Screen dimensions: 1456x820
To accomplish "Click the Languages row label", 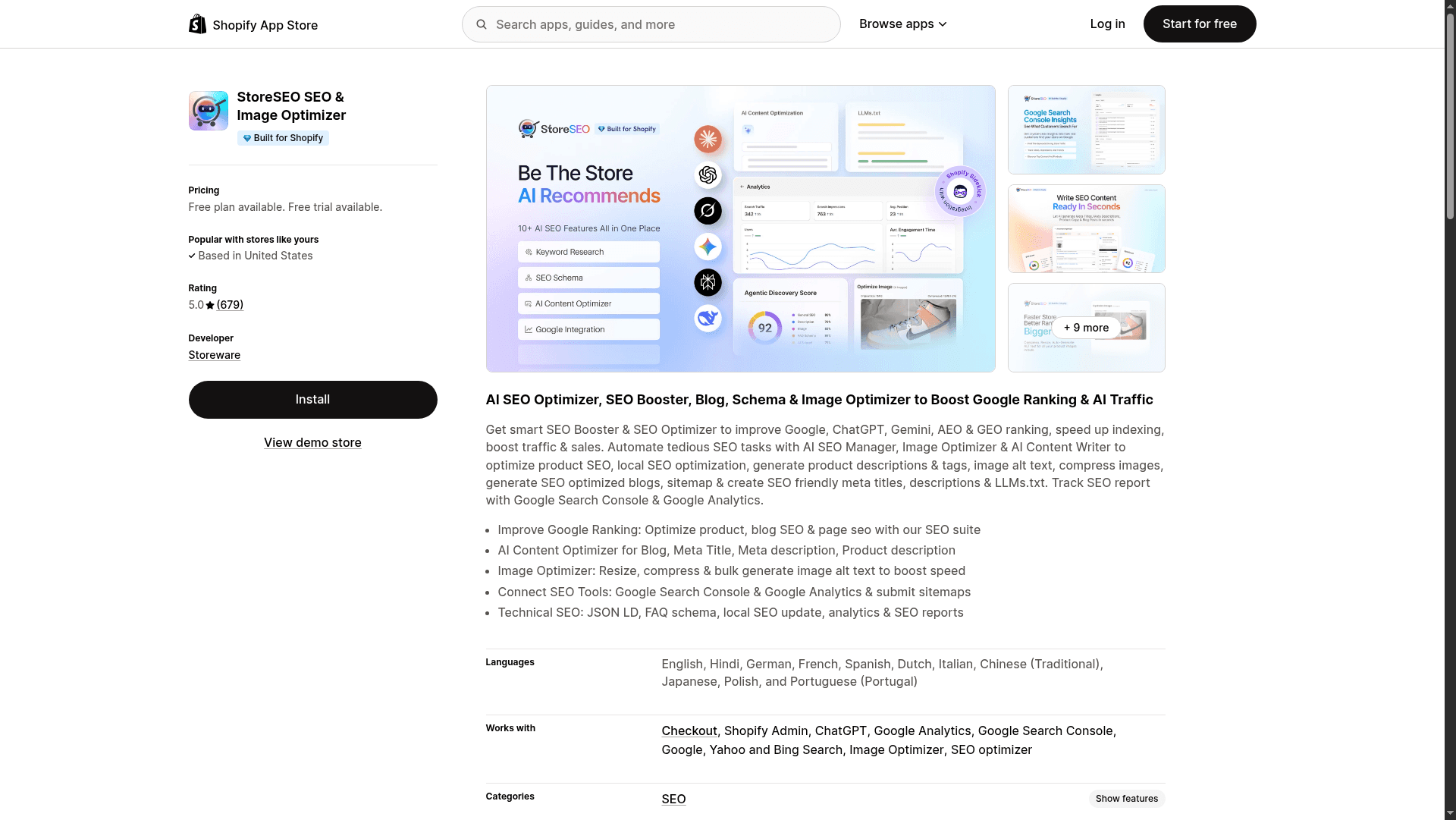I will tap(510, 662).
